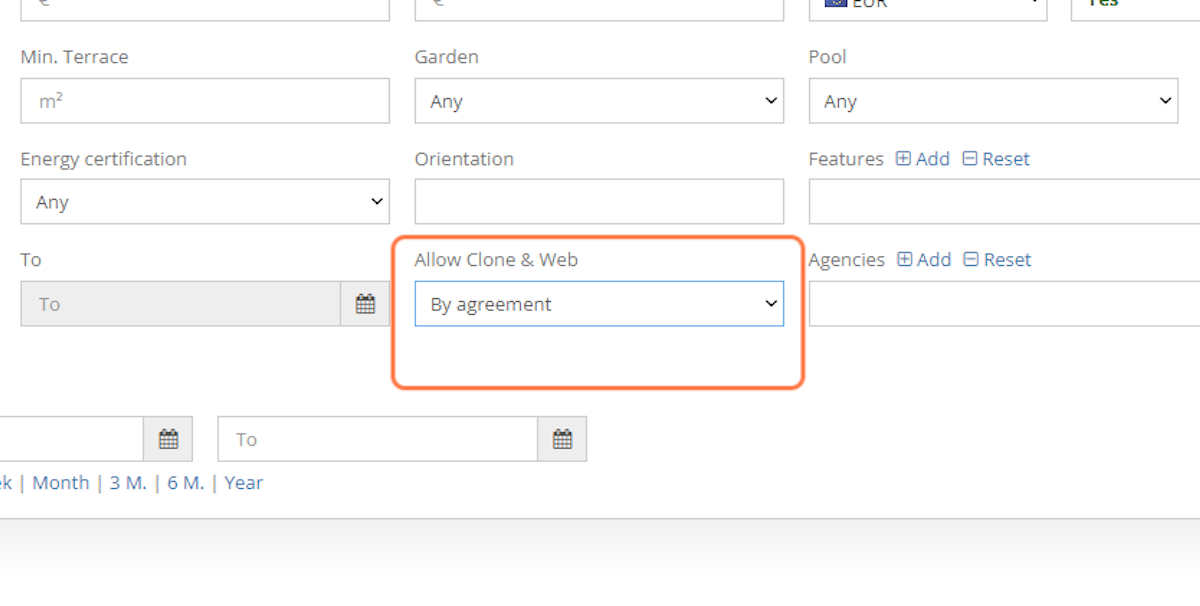Open the Energy certification dropdown
1200x606 pixels.
tap(204, 202)
